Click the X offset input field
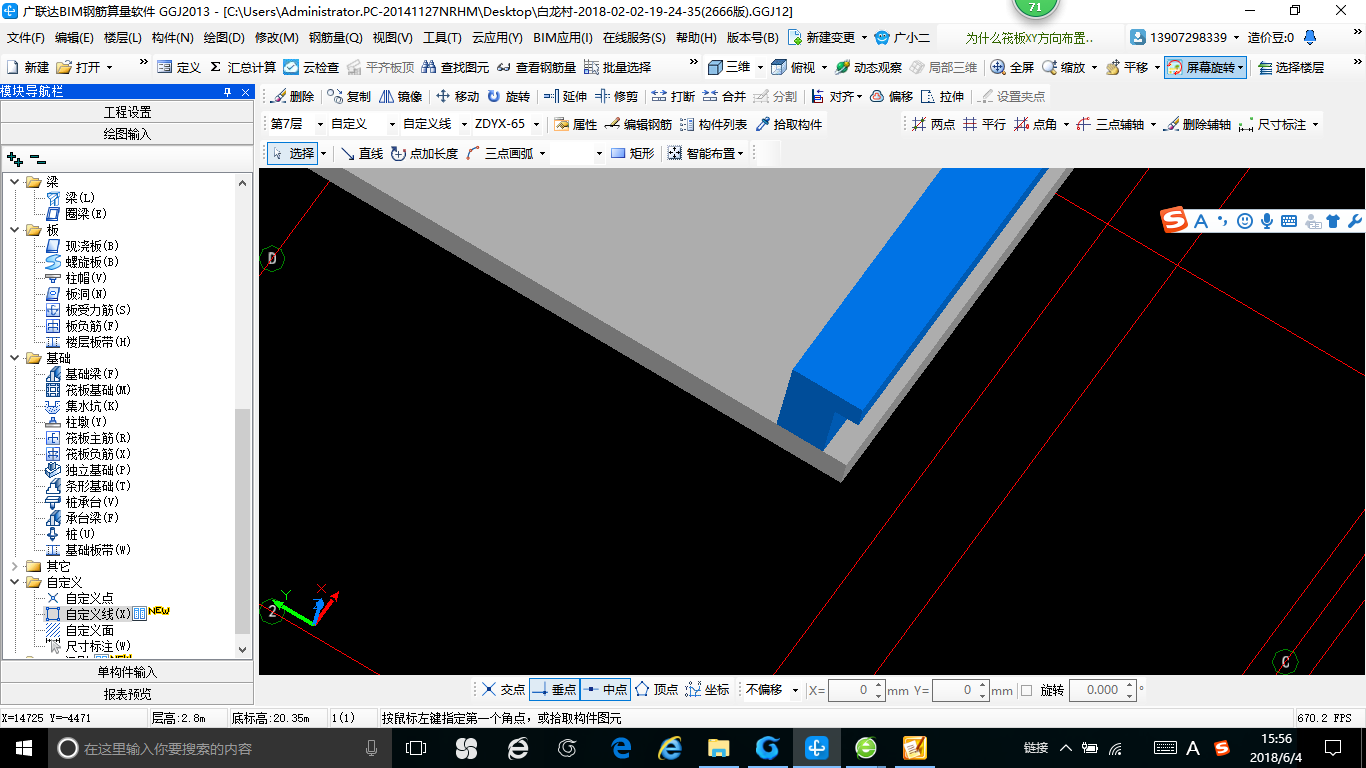 (x=856, y=690)
